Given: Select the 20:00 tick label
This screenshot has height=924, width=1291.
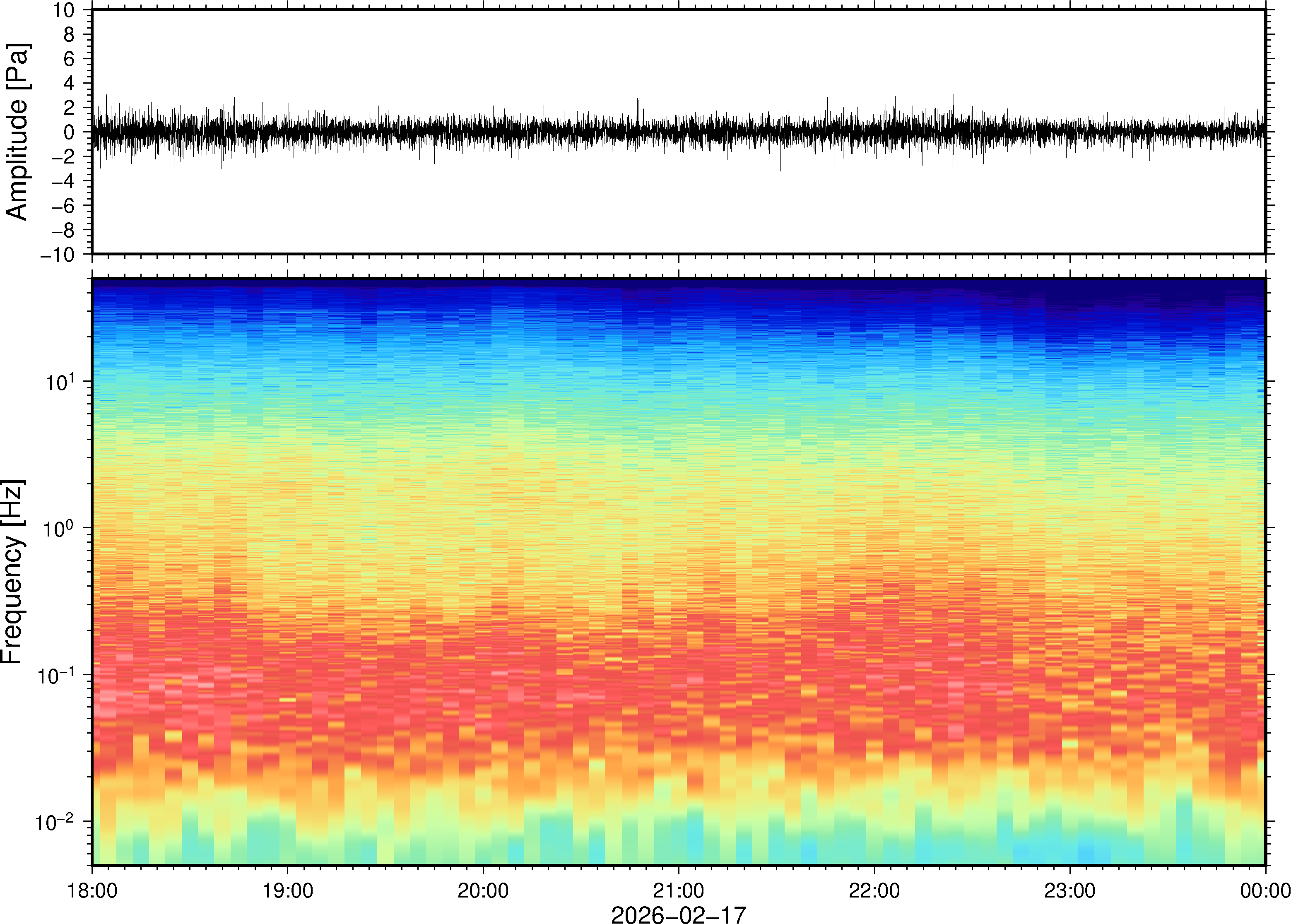Looking at the screenshot, I should 483,890.
